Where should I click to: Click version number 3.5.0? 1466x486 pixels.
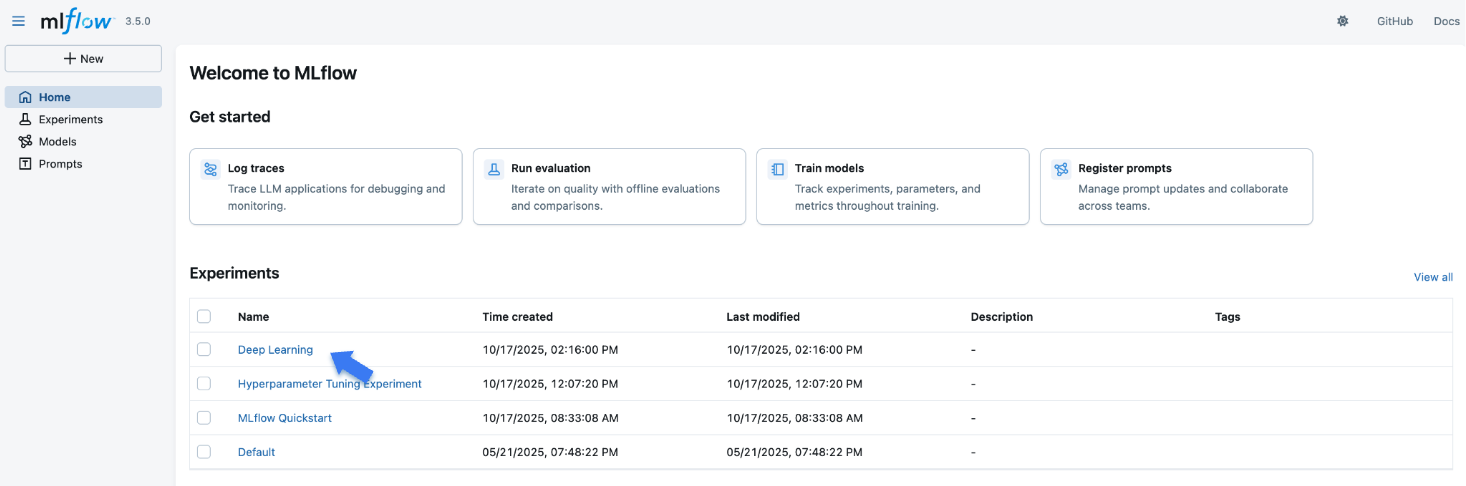click(138, 21)
